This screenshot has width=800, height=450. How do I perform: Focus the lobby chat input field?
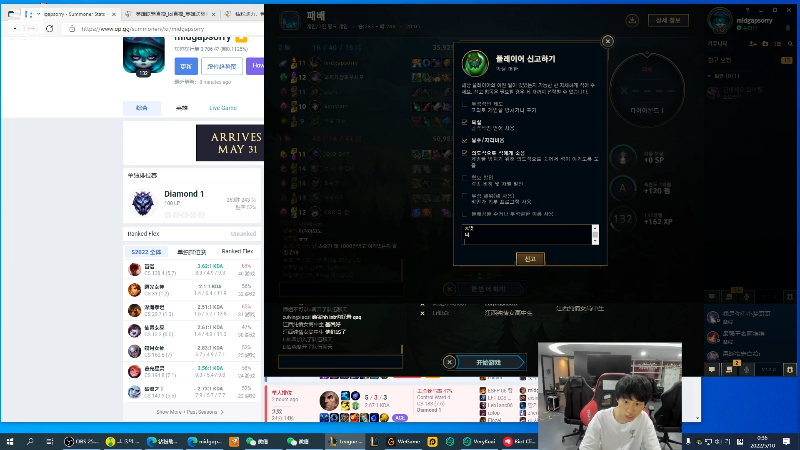pos(340,362)
